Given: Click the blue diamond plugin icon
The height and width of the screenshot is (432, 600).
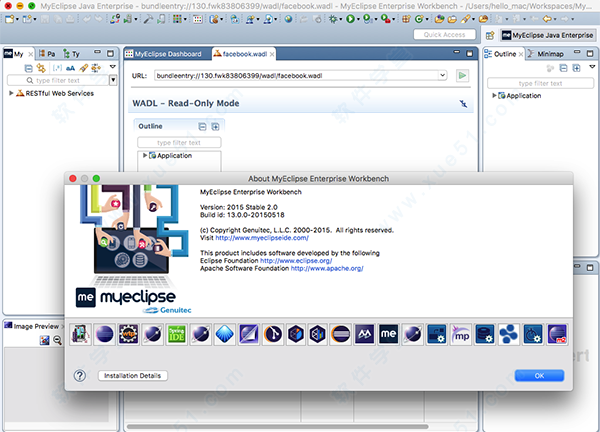Looking at the screenshot, I should click(225, 334).
